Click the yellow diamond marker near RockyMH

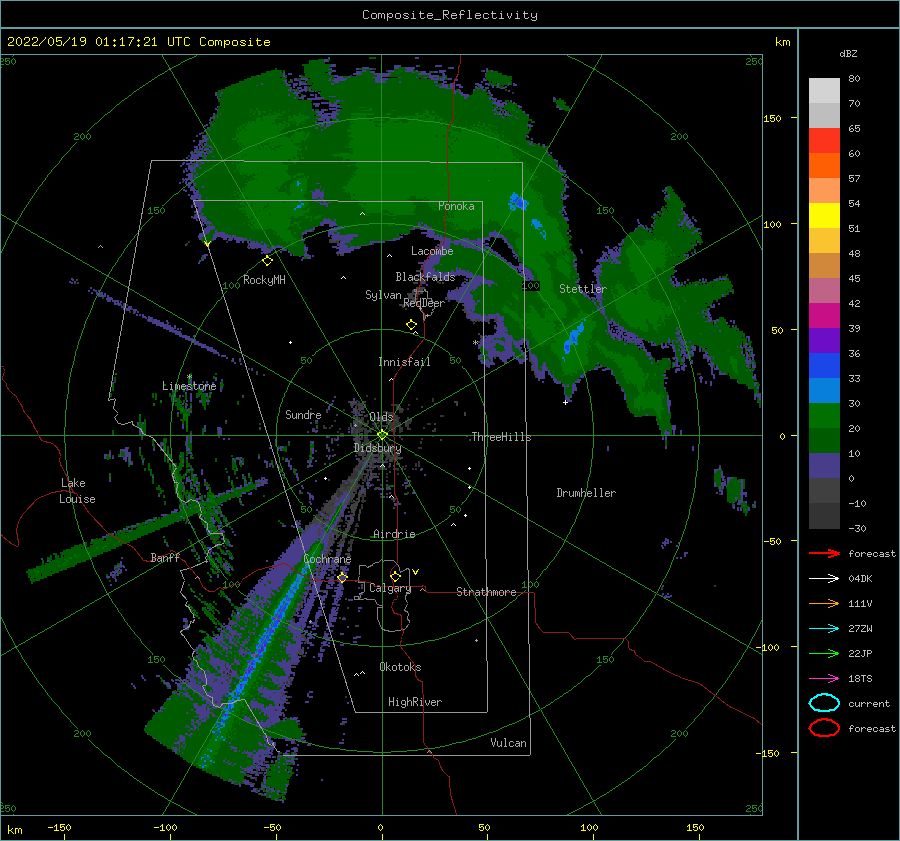(x=267, y=261)
